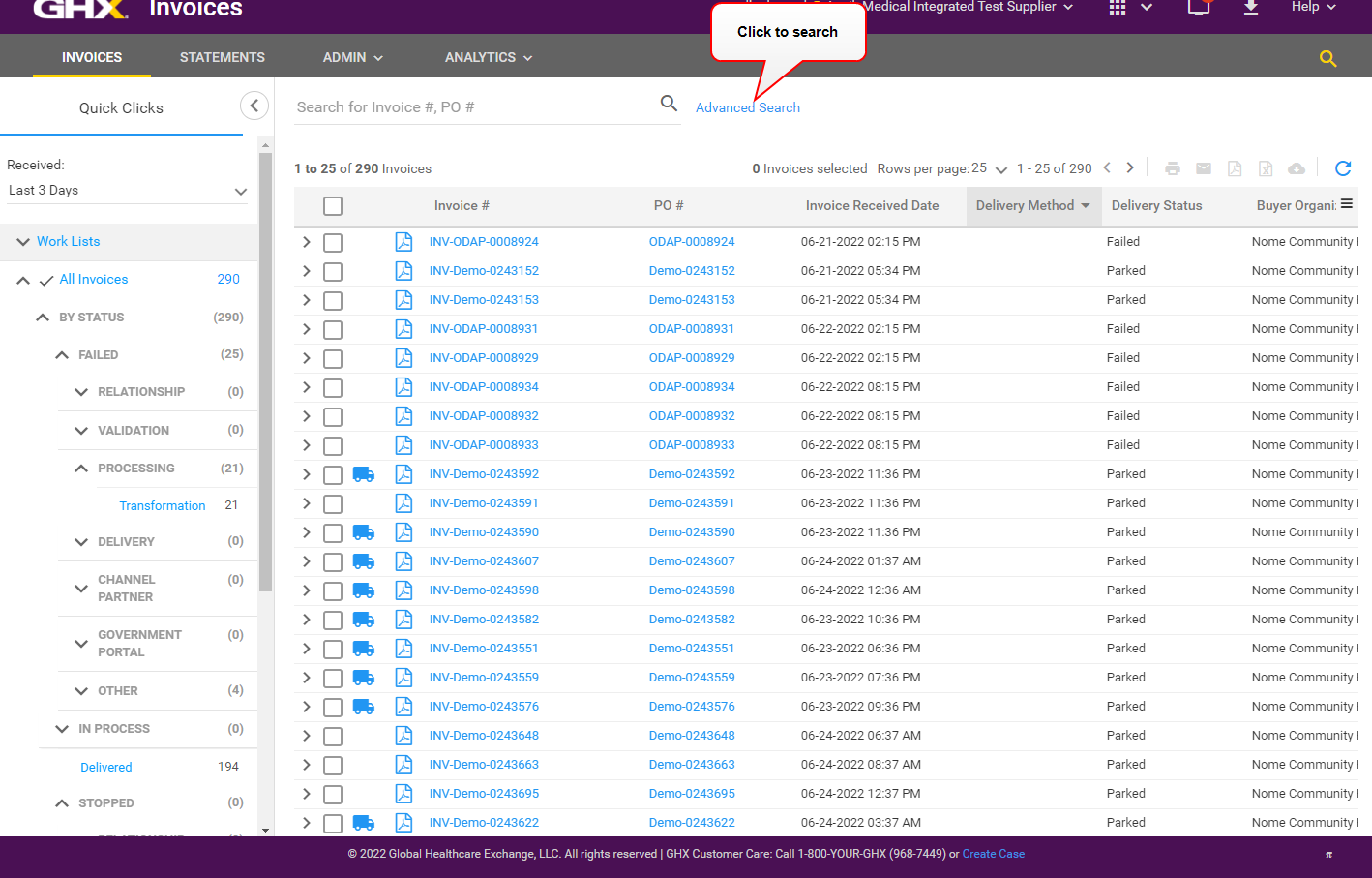1372x878 pixels.
Task: Select the checkbox for INV-ODAP-0008931
Action: tap(333, 329)
